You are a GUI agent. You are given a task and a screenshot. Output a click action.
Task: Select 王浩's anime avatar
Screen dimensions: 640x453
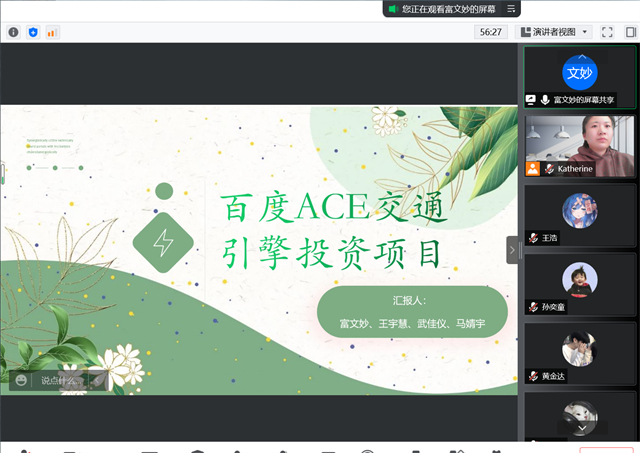coord(580,211)
